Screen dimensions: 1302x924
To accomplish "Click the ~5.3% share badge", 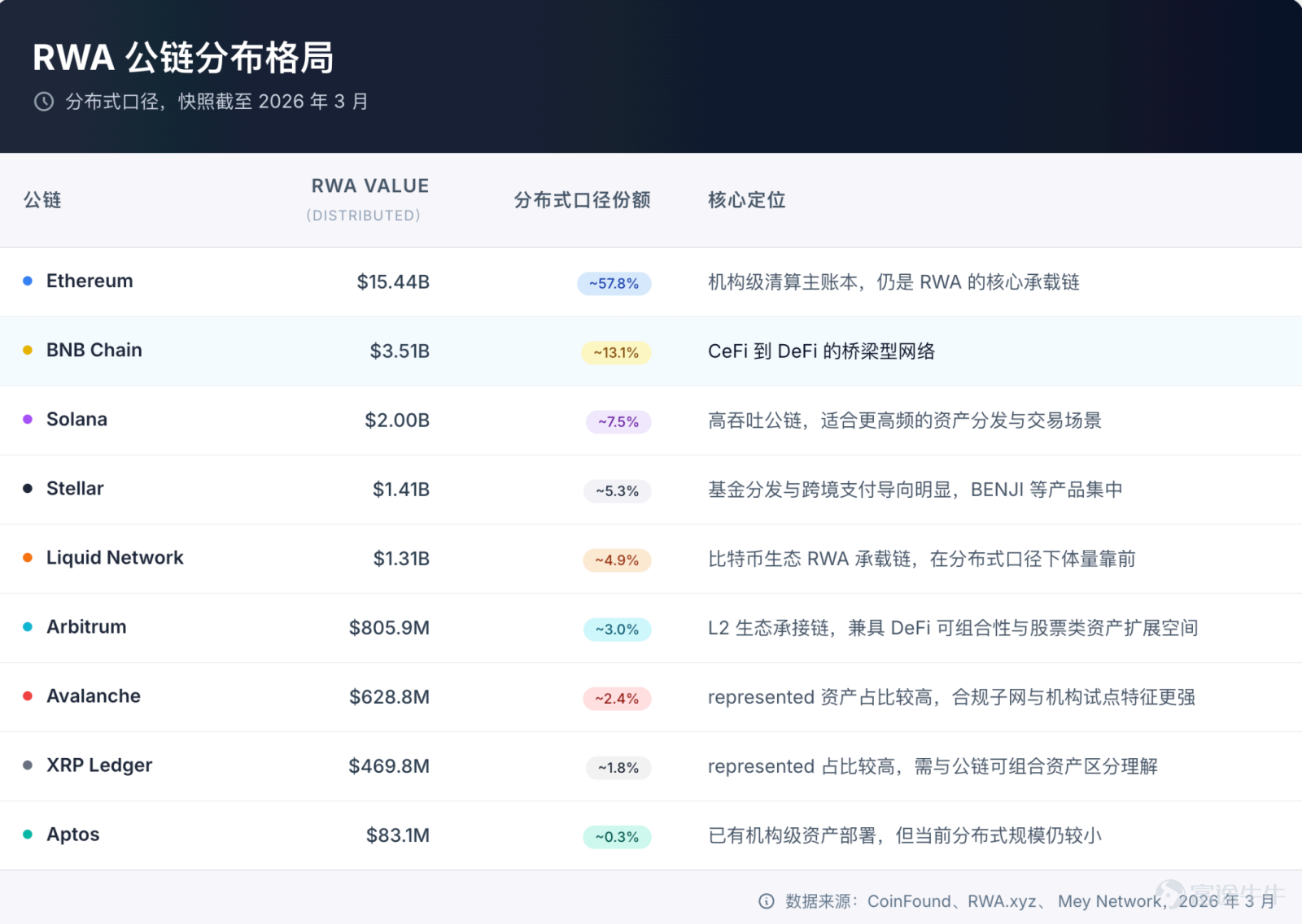I will pos(618,491).
